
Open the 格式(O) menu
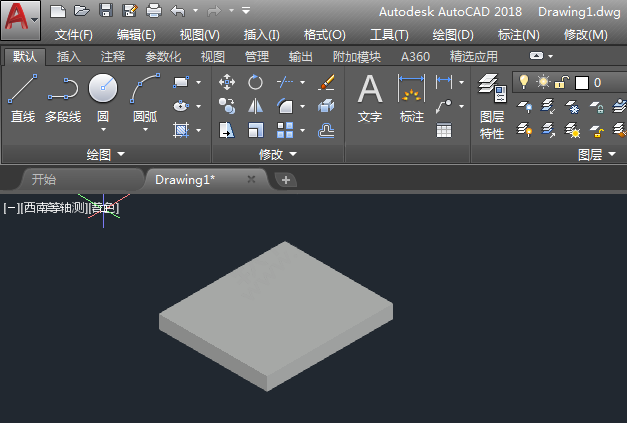[324, 35]
